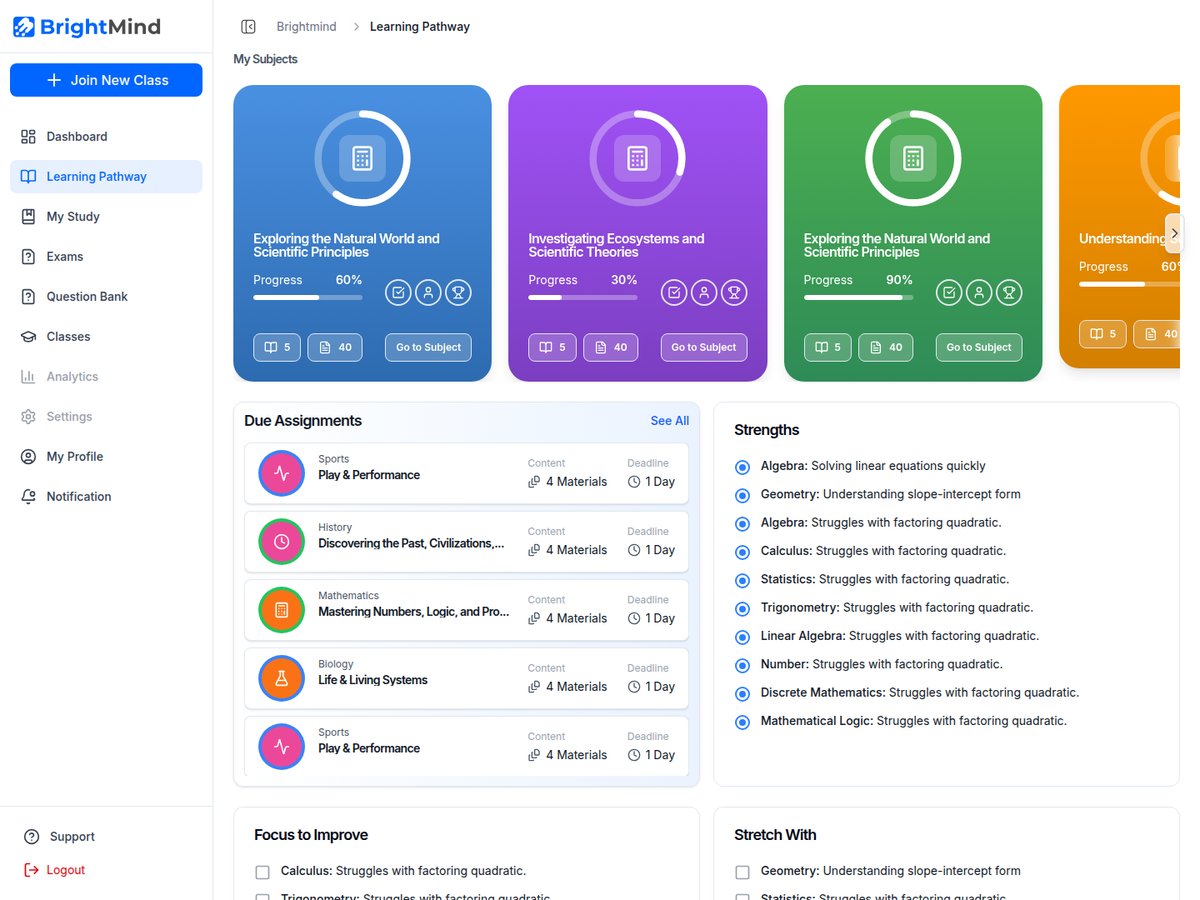This screenshot has width=1200, height=900.
Task: Click the 30% progress bar on the purple card
Action: coord(583,297)
